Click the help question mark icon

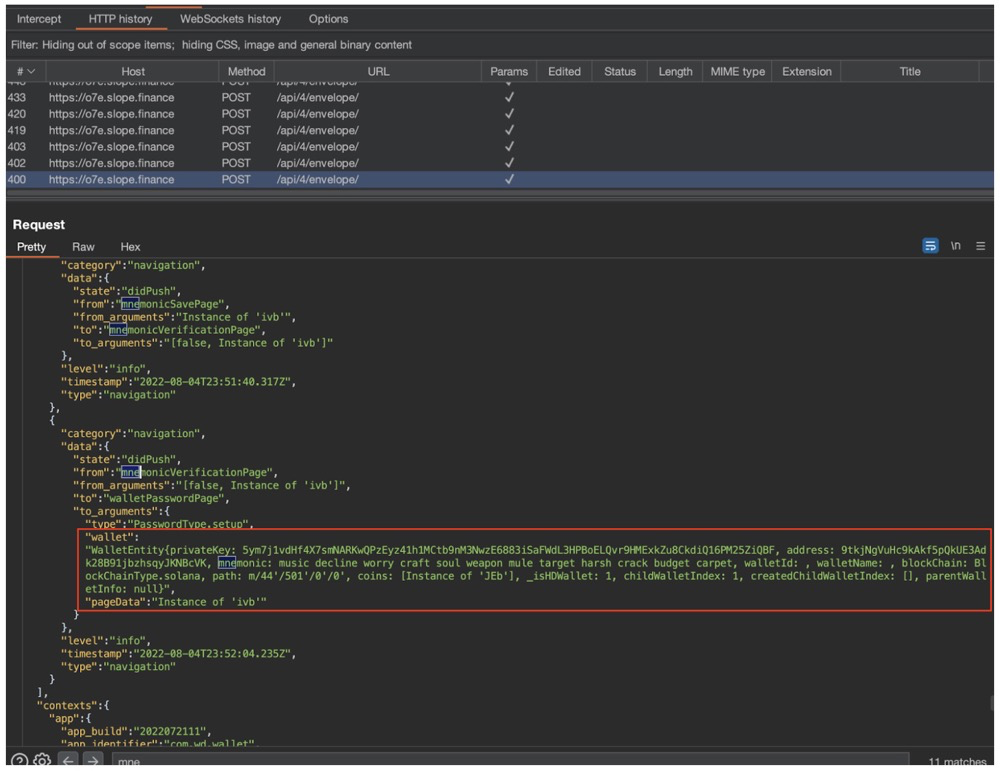pos(20,761)
